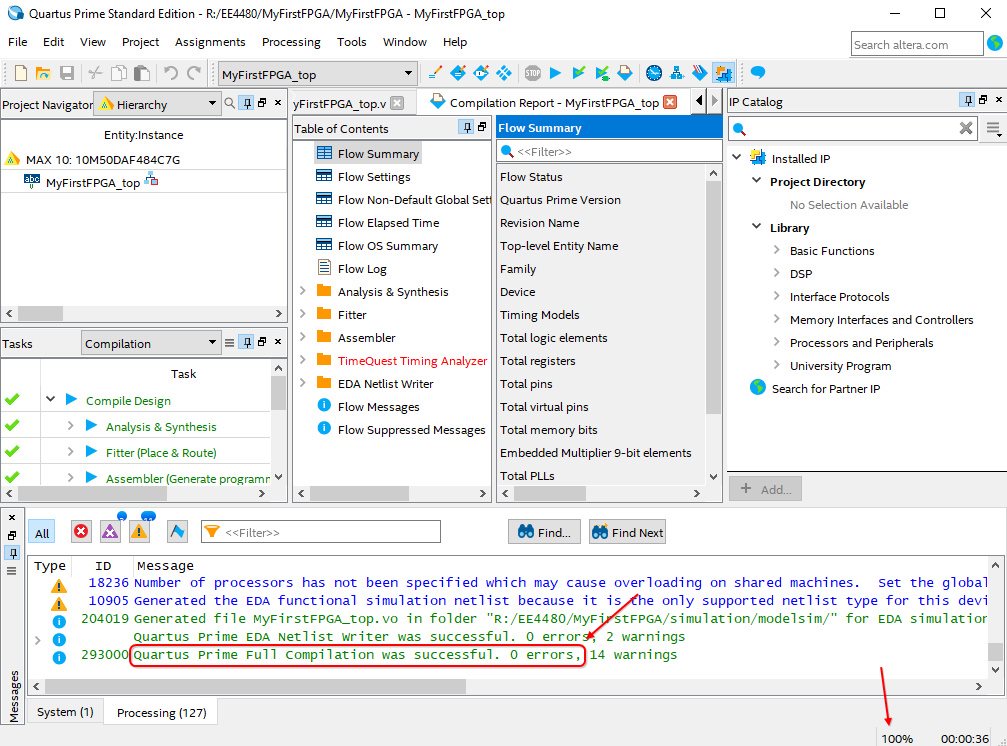Toggle the warning messages filter
The image size is (1007, 746).
[x=139, y=532]
